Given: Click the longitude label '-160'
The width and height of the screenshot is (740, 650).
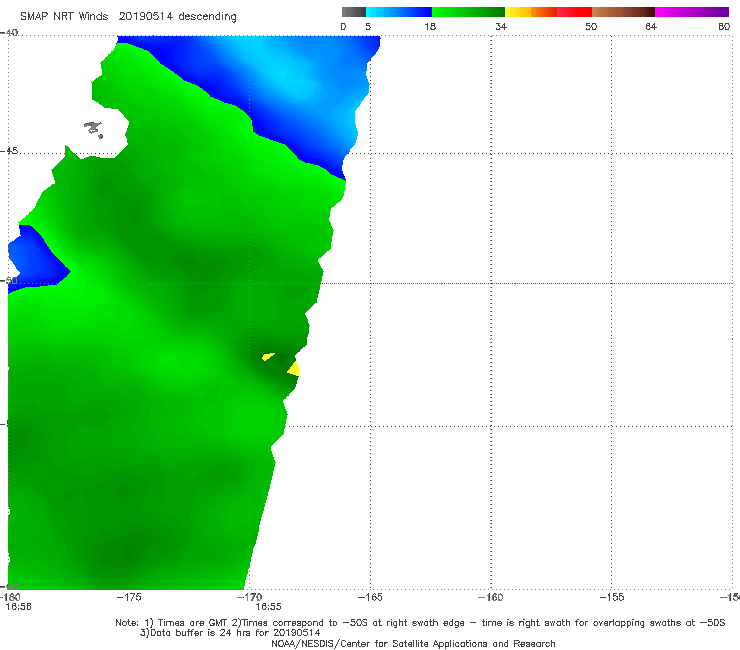Looking at the screenshot, I should click(x=490, y=597).
